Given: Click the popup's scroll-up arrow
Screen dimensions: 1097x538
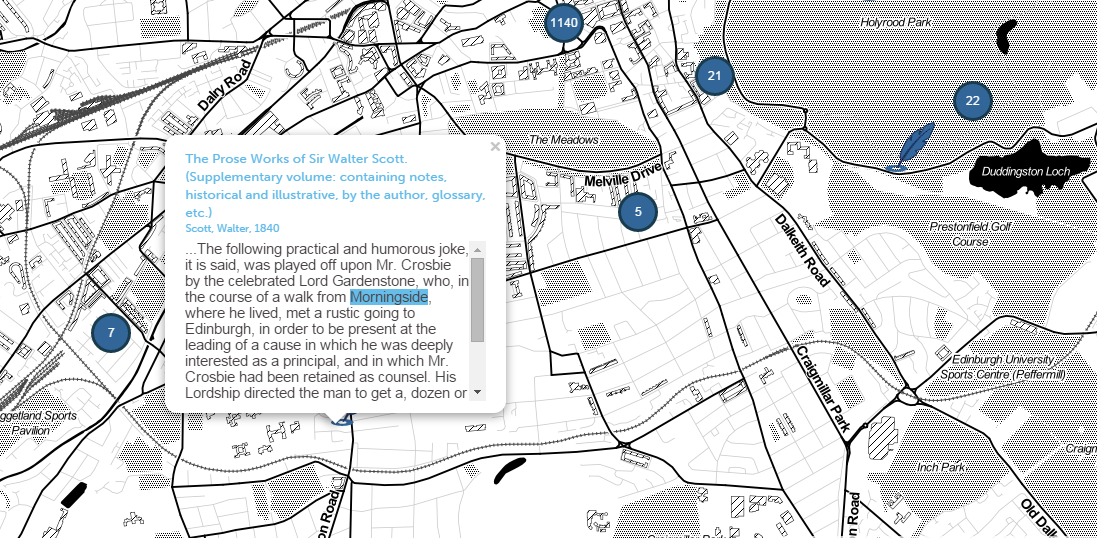Looking at the screenshot, I should tap(477, 250).
